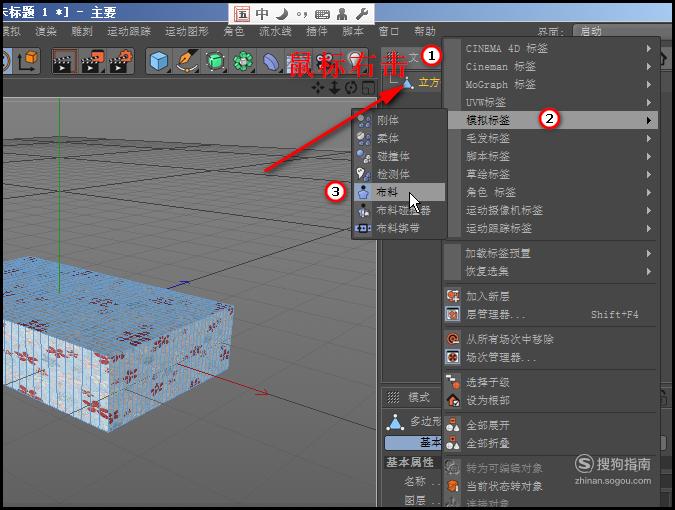Toggle the viewport maximize layout icon
The image size is (675, 510).
[368, 87]
